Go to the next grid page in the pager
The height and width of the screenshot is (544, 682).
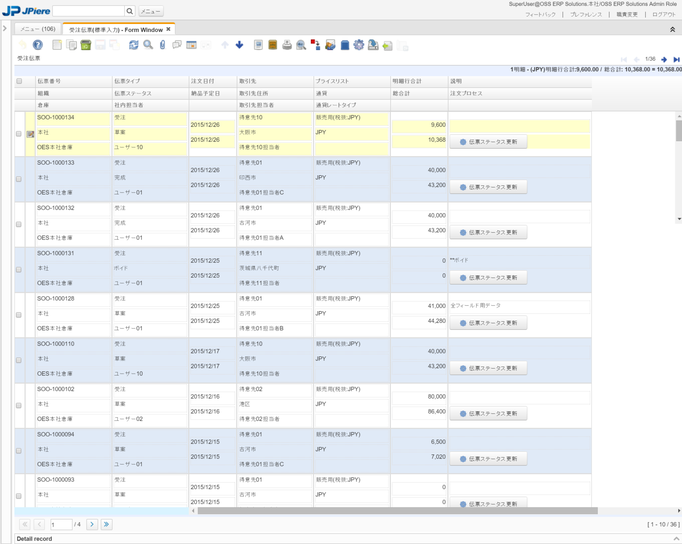[92, 524]
